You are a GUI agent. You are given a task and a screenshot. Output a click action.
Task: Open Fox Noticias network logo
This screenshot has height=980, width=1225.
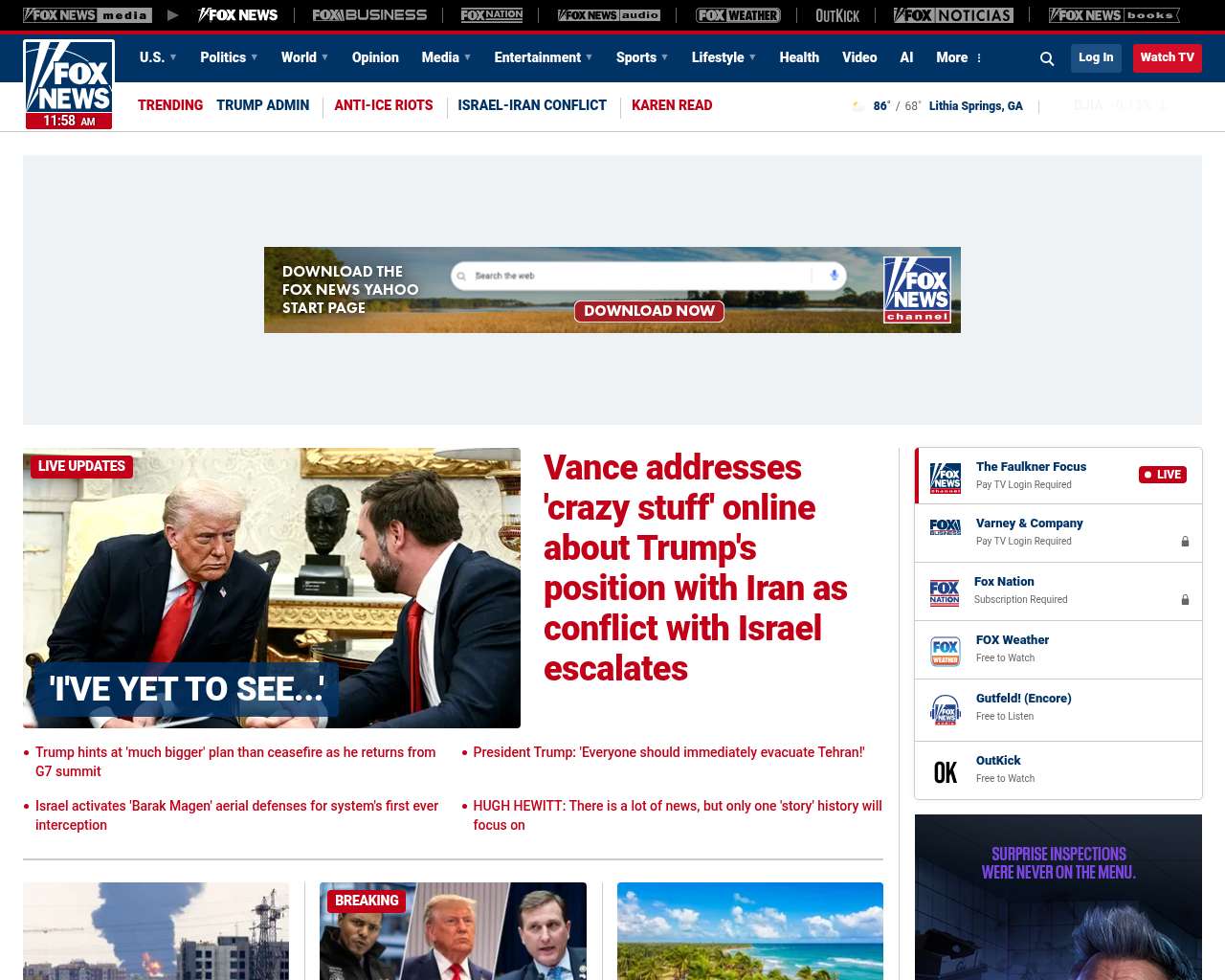coord(953,15)
